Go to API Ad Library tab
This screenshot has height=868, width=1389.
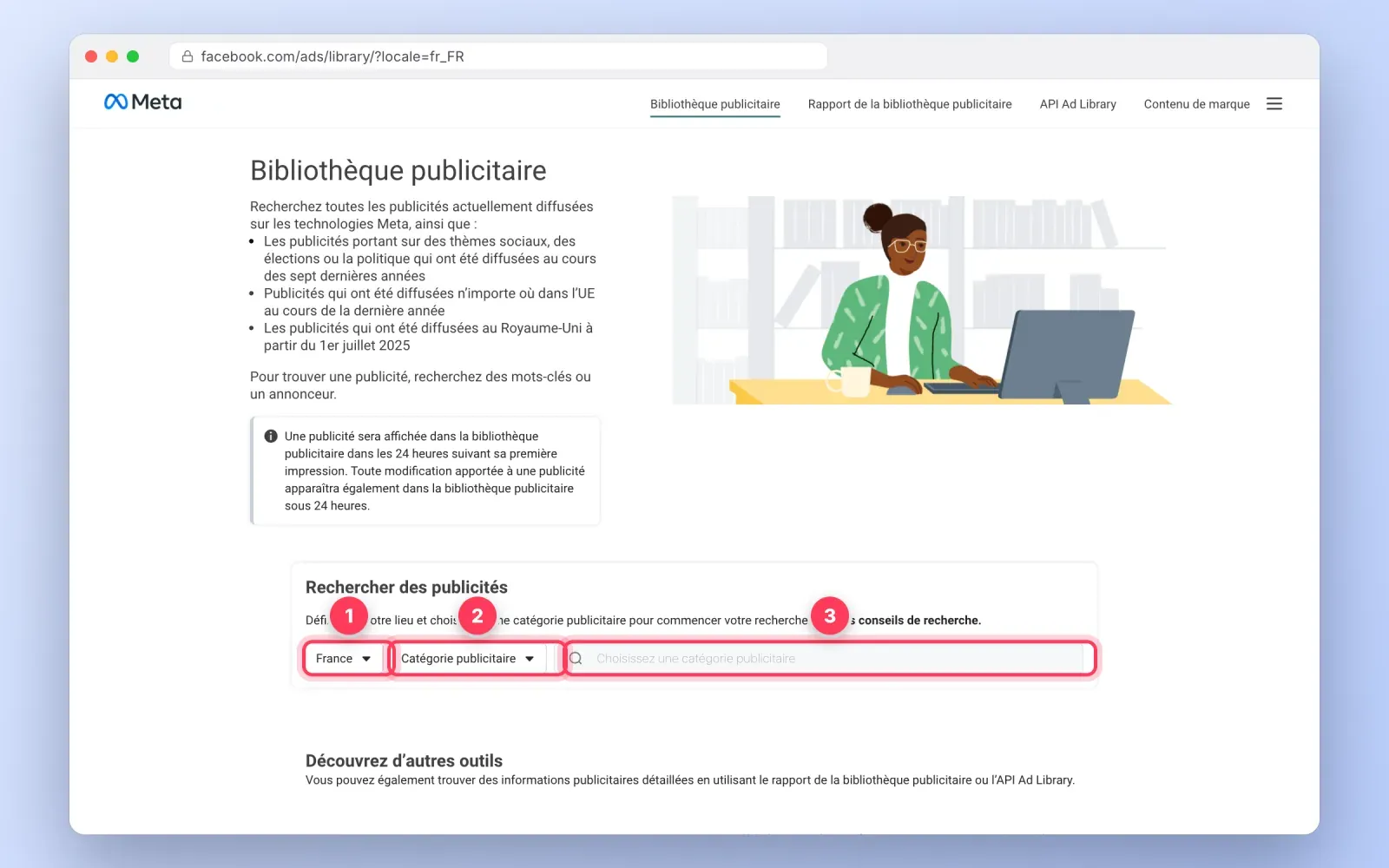pos(1078,104)
